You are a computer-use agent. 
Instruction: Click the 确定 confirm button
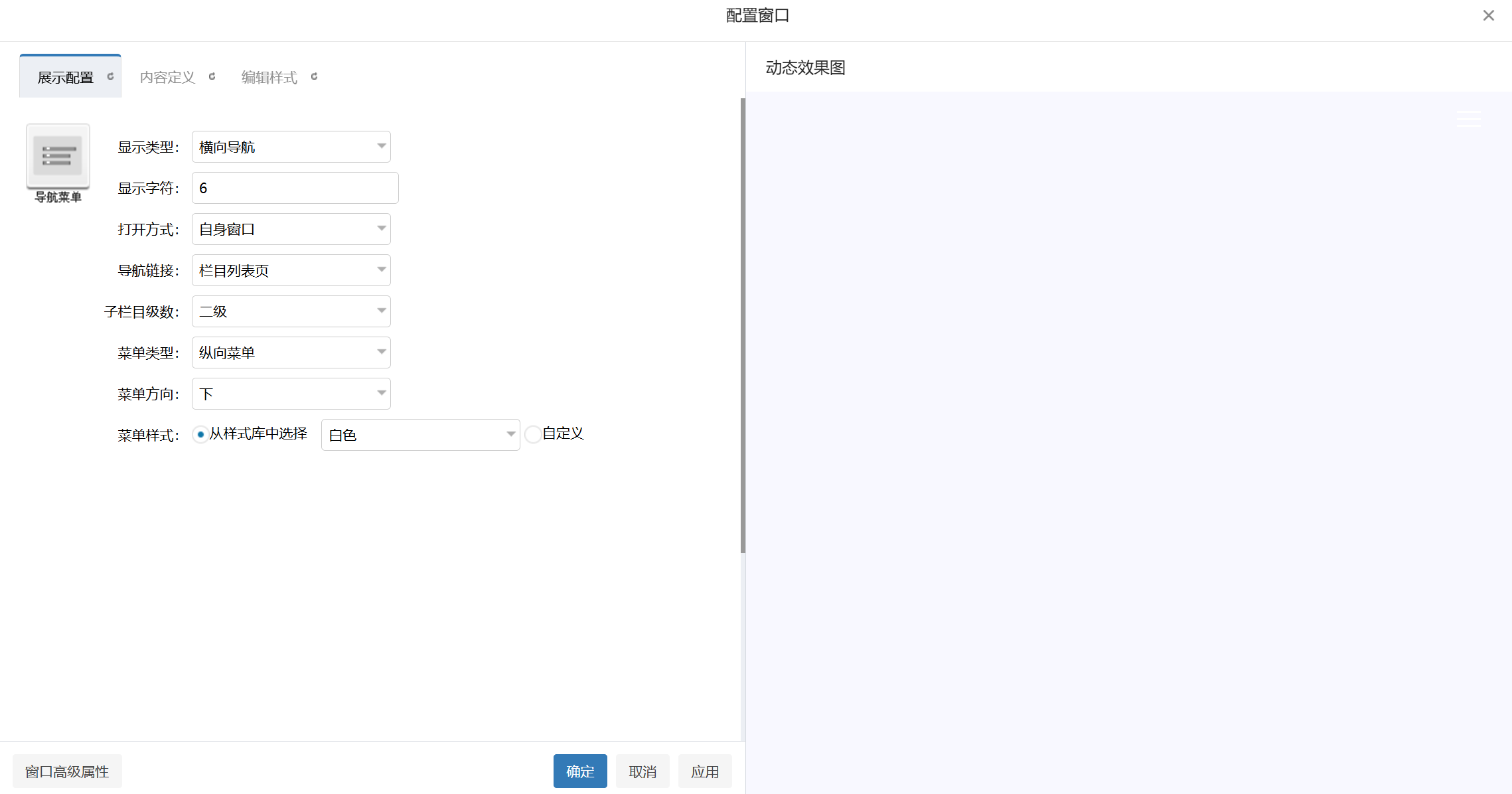579,771
